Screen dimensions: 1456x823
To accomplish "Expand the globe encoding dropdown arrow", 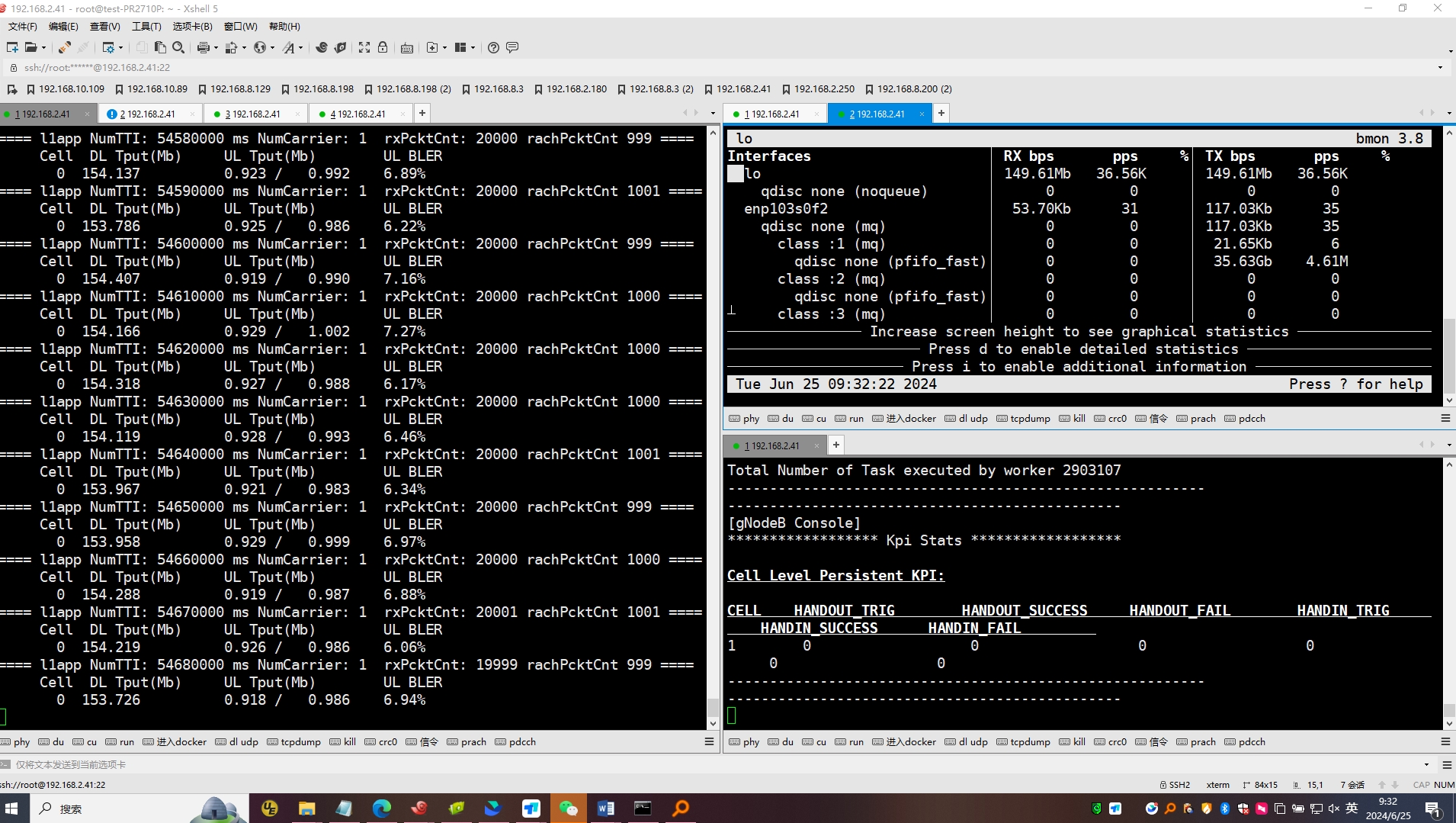I will [x=272, y=47].
